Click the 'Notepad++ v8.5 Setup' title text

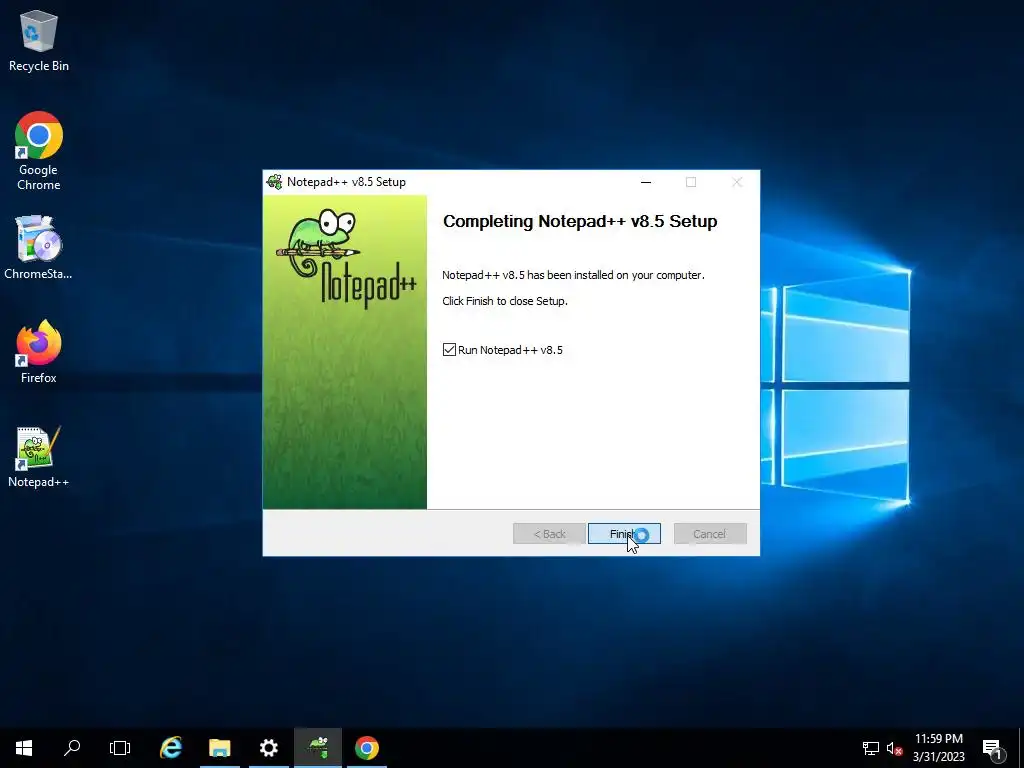[x=346, y=182]
